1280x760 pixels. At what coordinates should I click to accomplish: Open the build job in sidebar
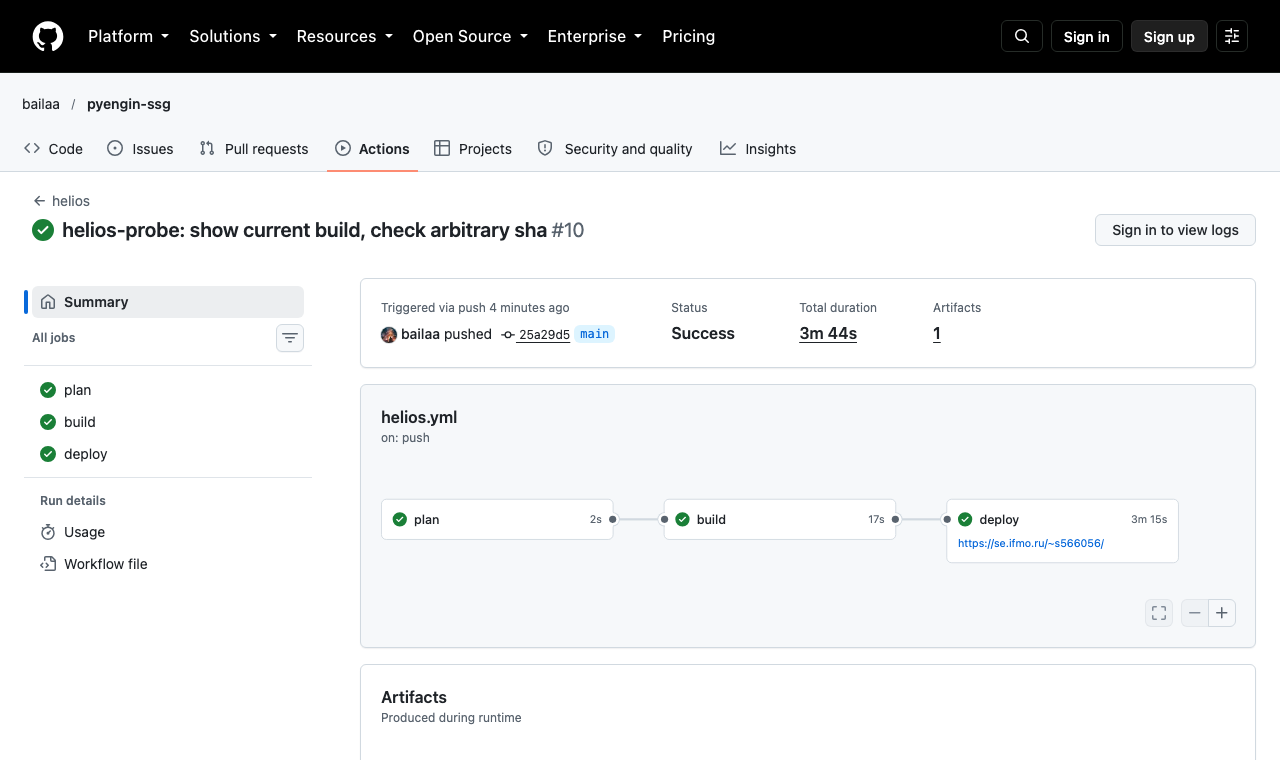click(x=168, y=422)
